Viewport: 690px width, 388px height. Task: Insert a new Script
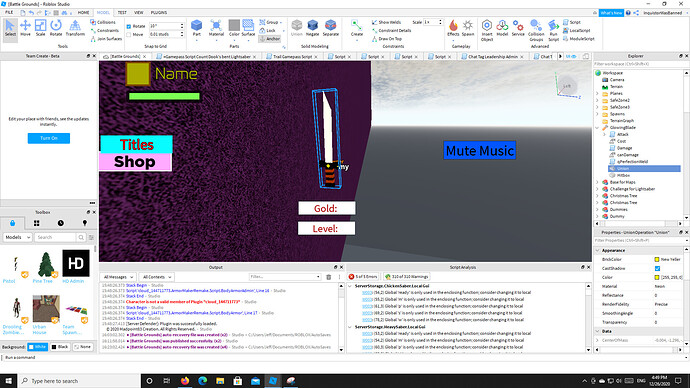[x=572, y=22]
